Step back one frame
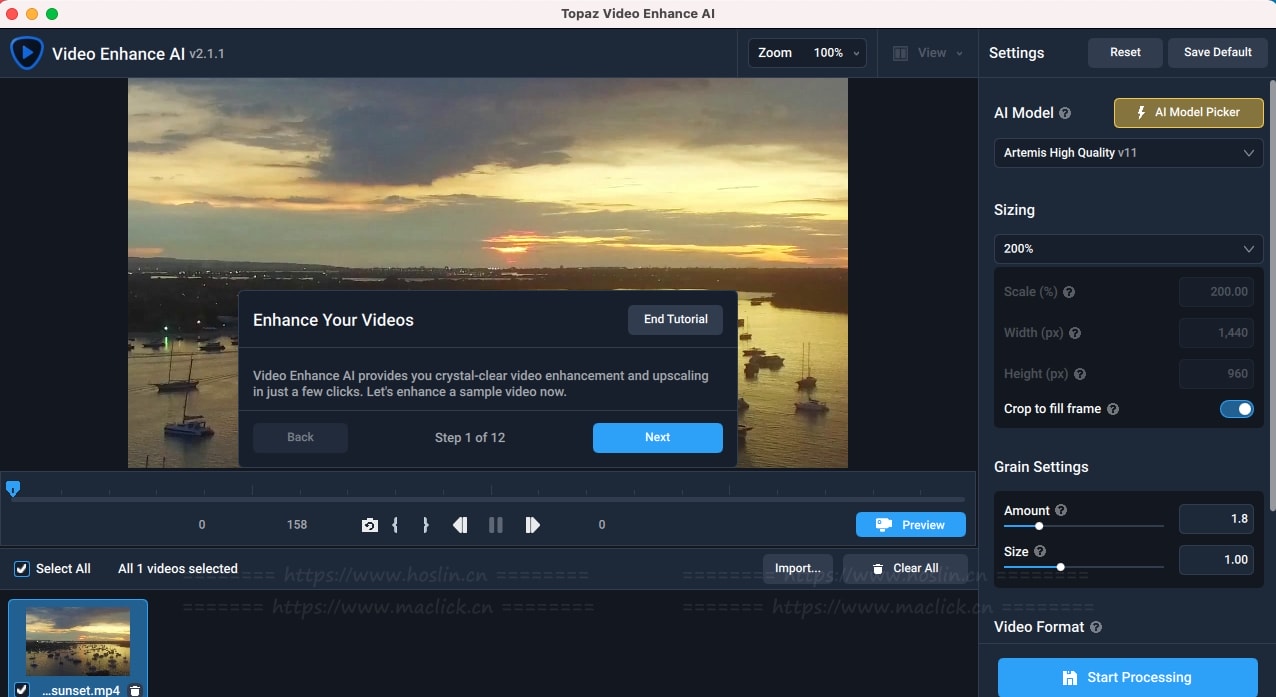The width and height of the screenshot is (1276, 697). click(x=460, y=525)
